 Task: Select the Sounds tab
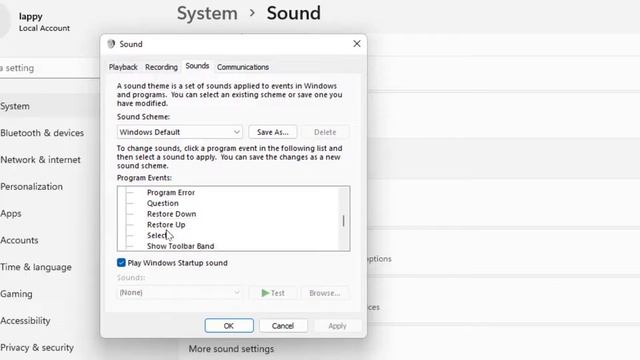click(x=197, y=66)
